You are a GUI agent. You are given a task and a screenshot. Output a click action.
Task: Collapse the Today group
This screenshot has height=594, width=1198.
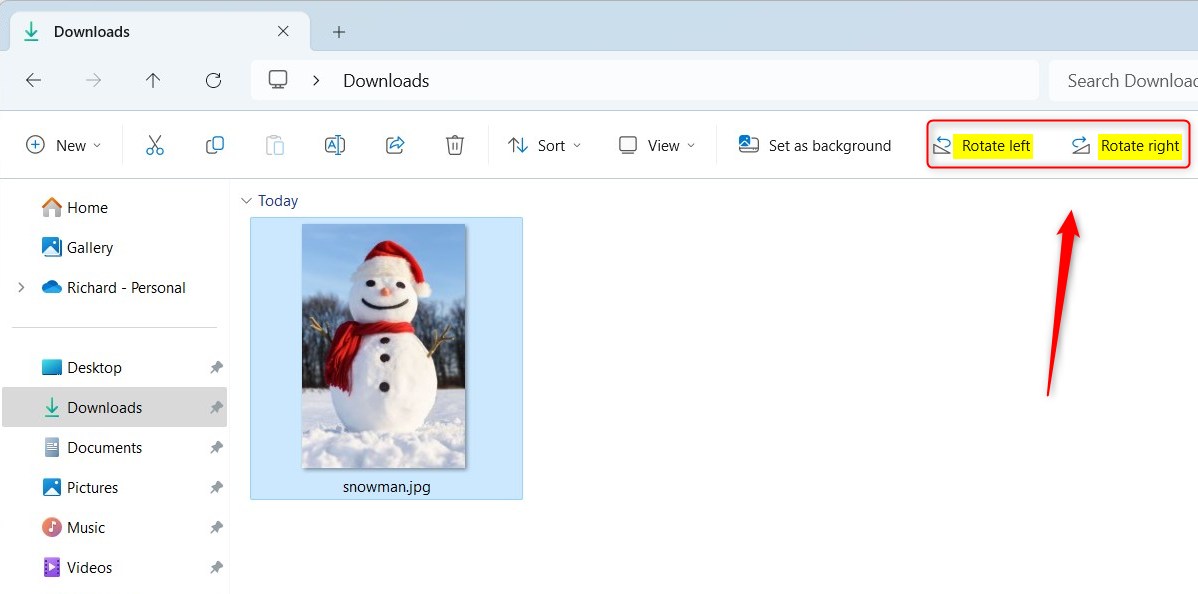(x=246, y=200)
